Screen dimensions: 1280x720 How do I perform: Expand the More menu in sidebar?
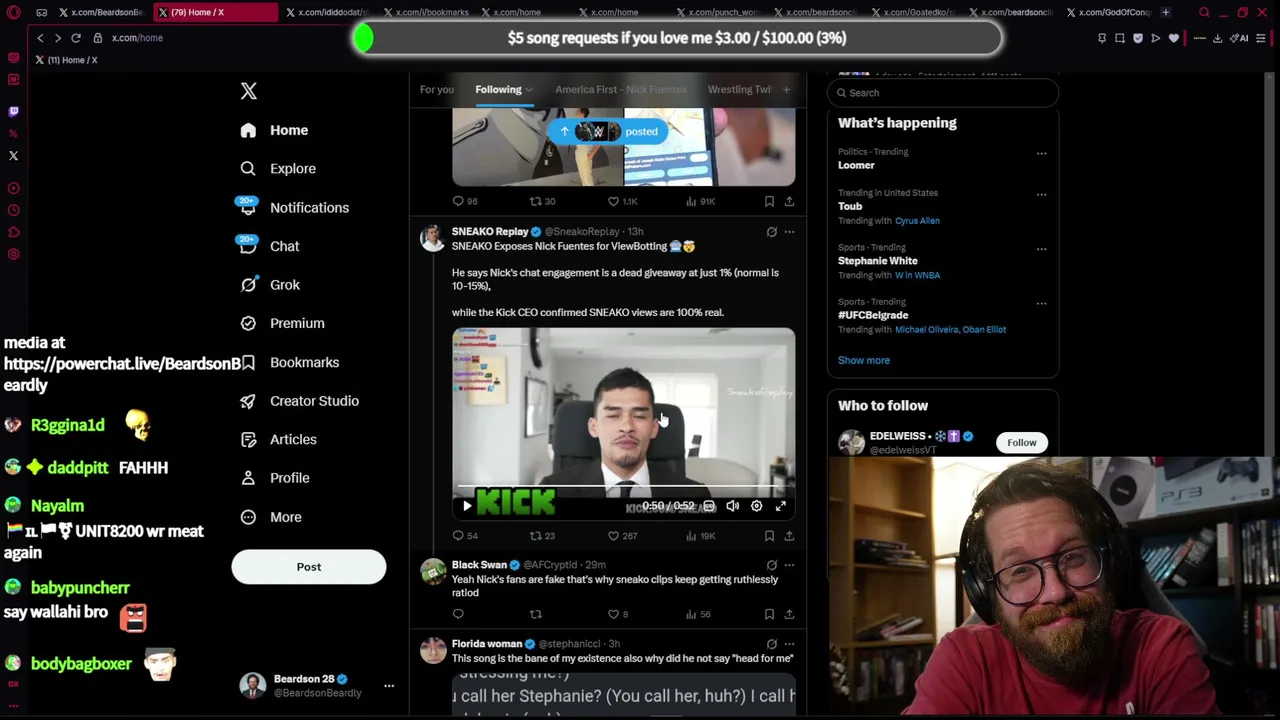(271, 517)
